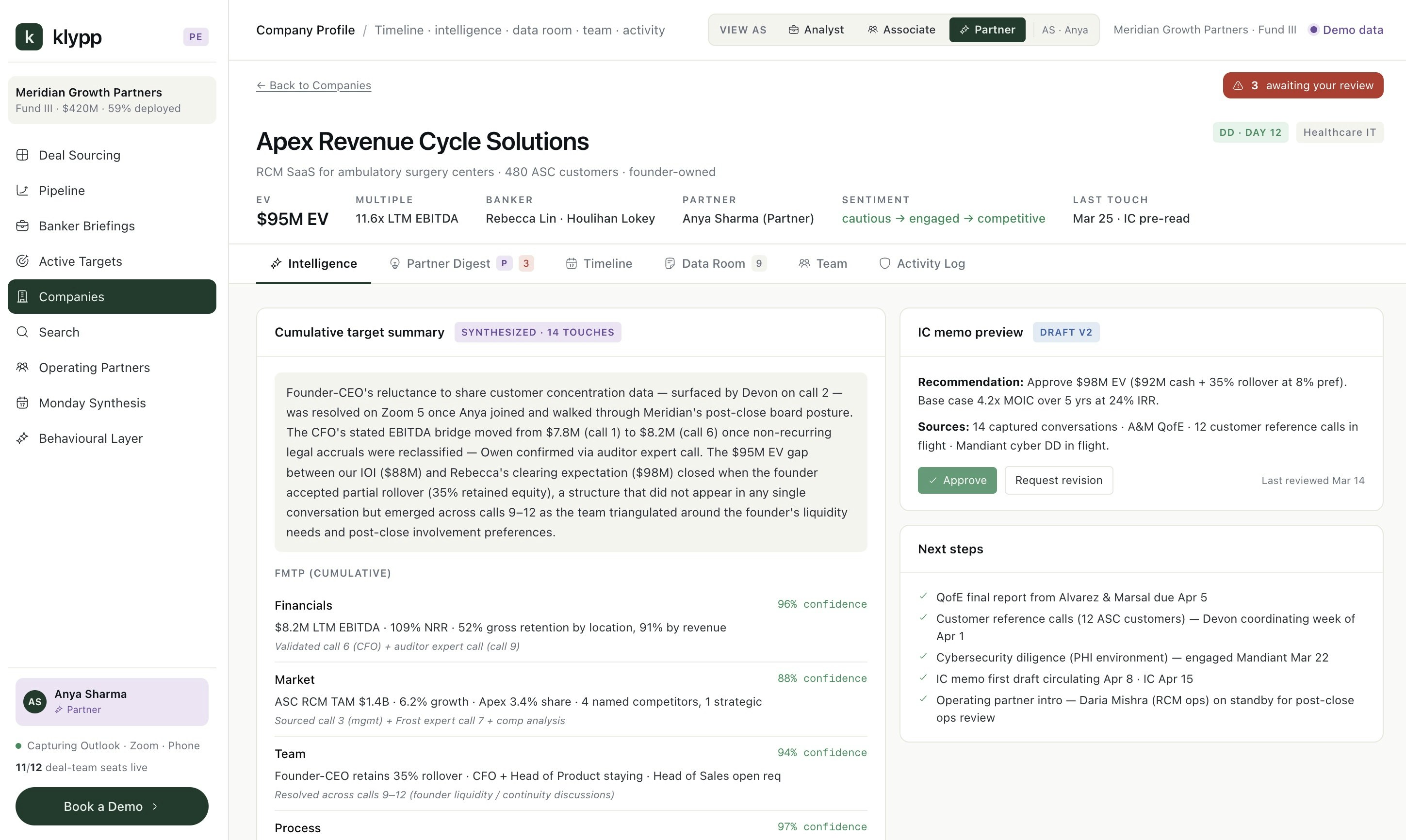This screenshot has width=1406, height=840.
Task: Open Behavioural Layer from sidebar
Action: tap(112, 438)
